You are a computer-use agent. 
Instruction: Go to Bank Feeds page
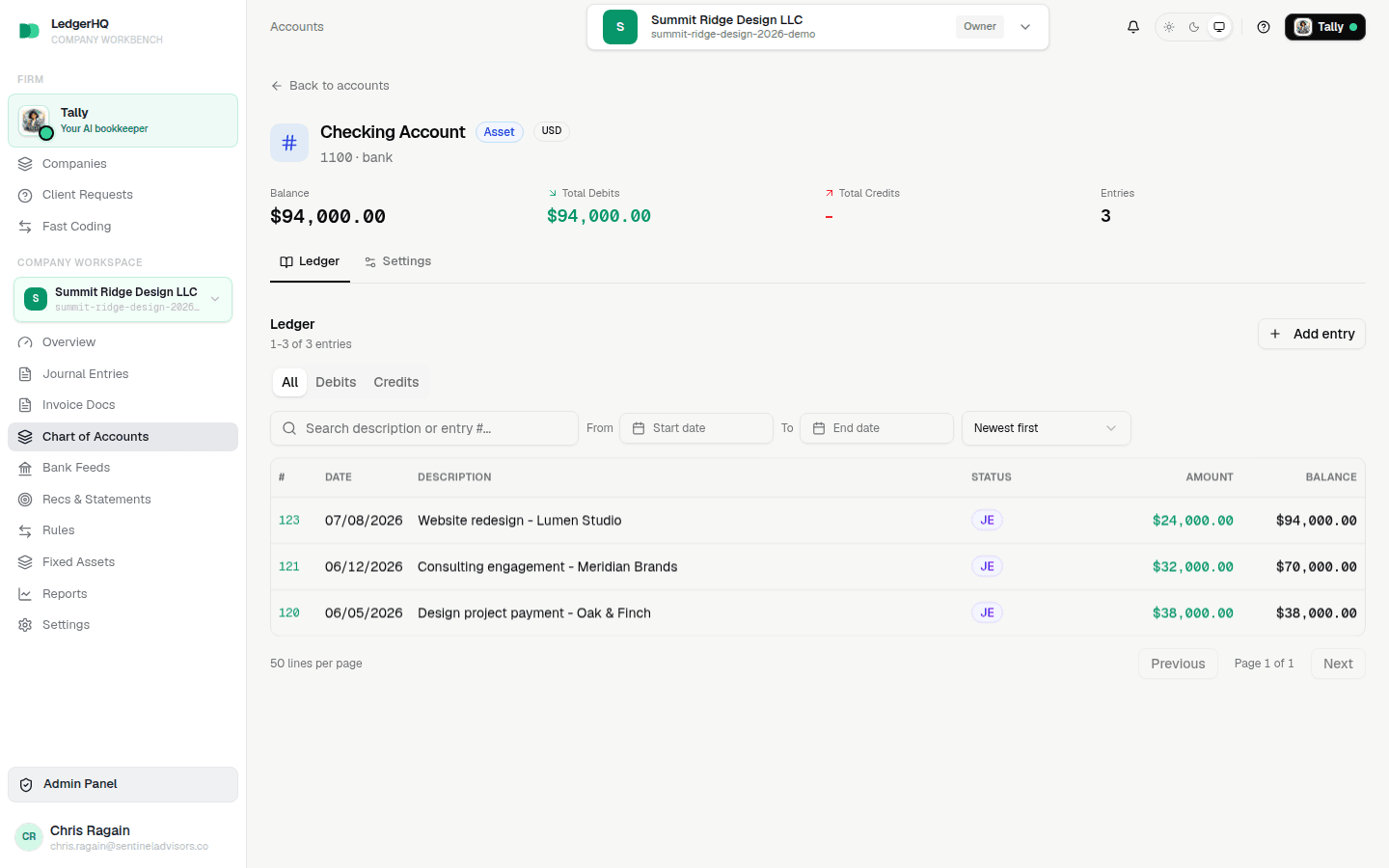(123, 468)
